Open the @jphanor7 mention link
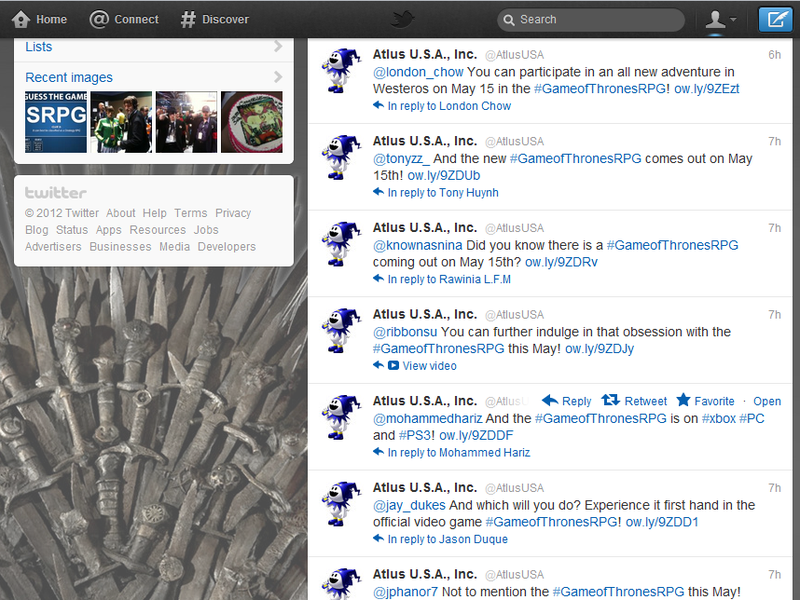The image size is (800, 600). (x=406, y=592)
